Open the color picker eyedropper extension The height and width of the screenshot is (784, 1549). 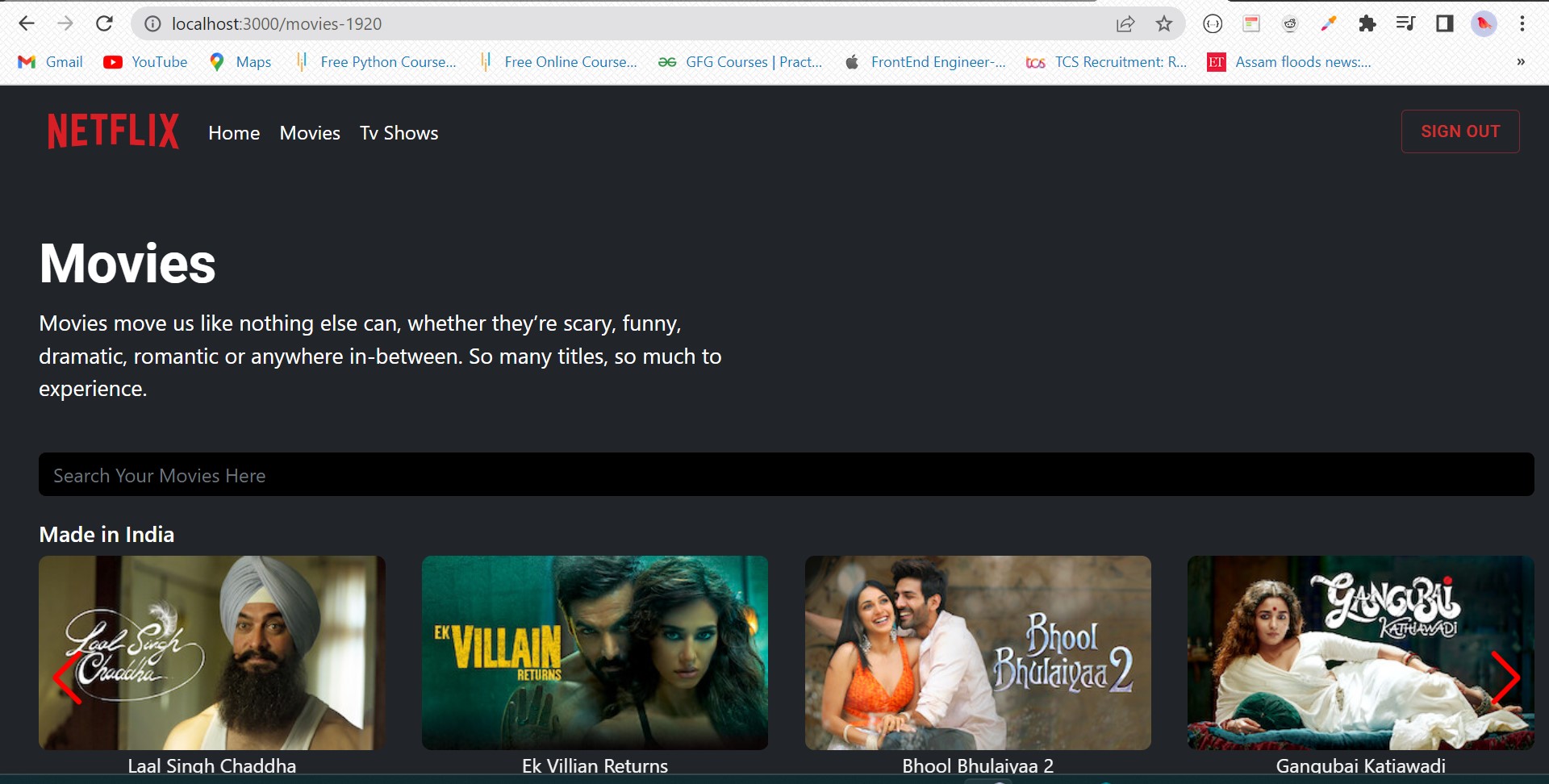coord(1328,23)
